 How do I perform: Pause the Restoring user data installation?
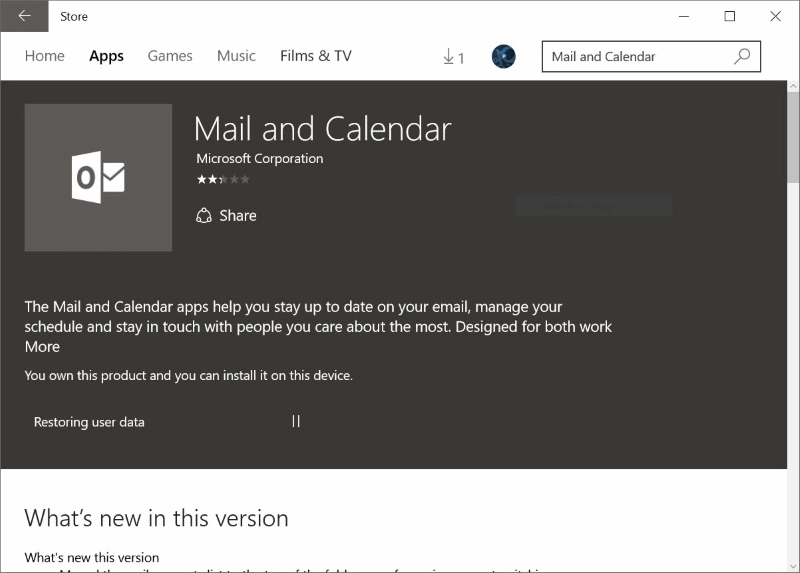point(296,421)
